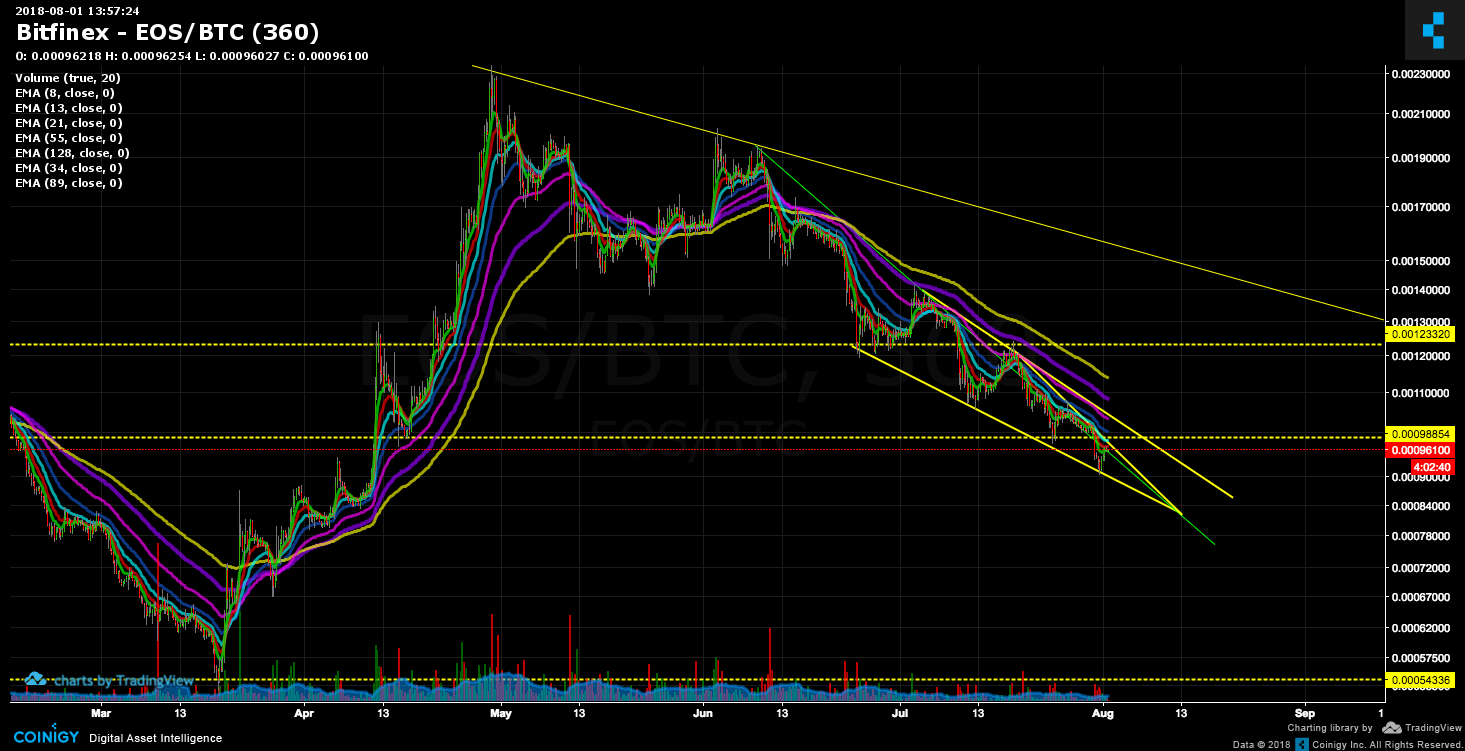The width and height of the screenshot is (1465, 751).
Task: Click the red current price label 0.00096100
Action: click(x=1419, y=451)
